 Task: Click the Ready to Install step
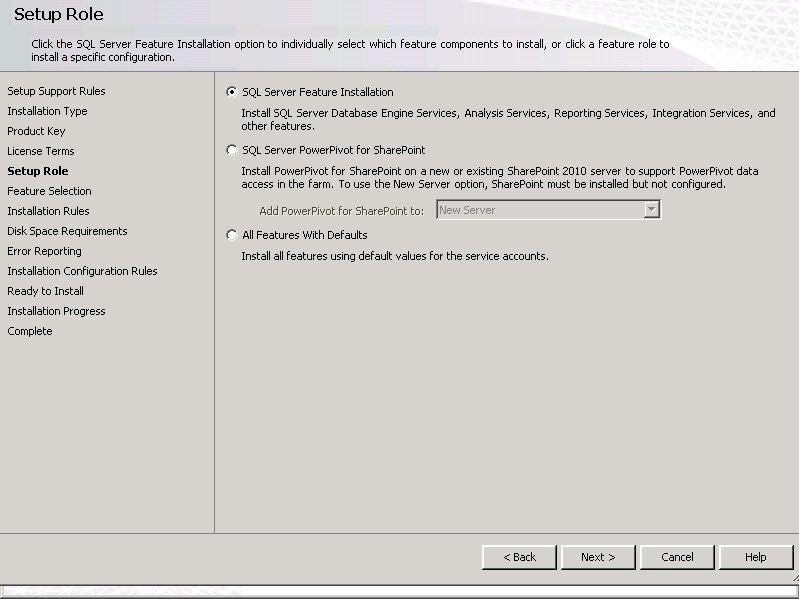point(45,291)
